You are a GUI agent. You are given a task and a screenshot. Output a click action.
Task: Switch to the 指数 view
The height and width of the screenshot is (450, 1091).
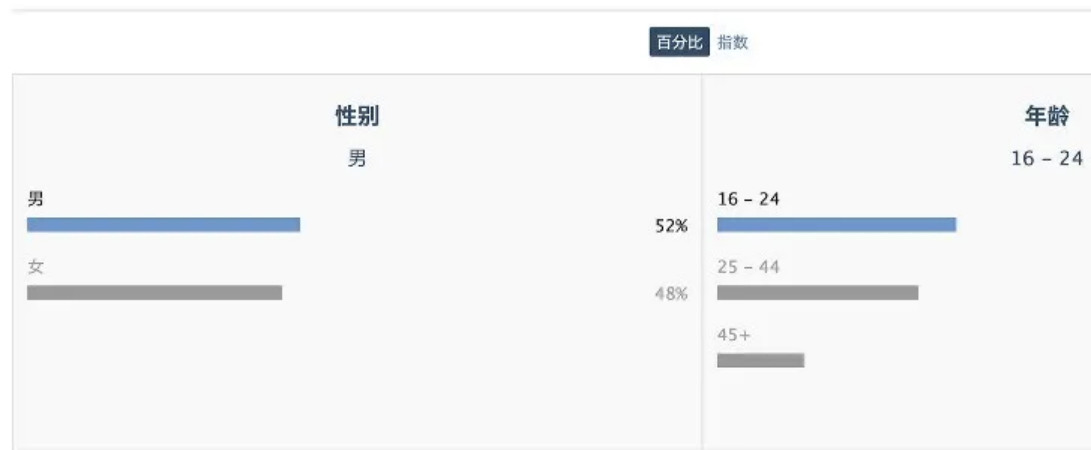[732, 42]
